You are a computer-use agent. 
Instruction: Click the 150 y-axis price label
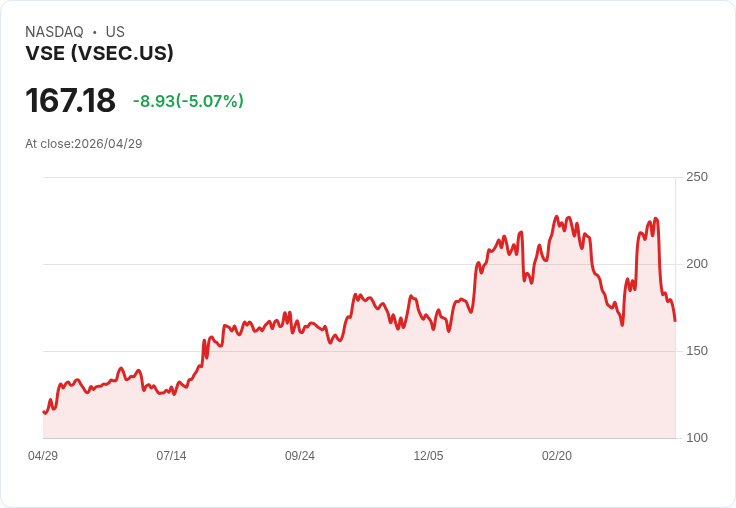pyautogui.click(x=697, y=351)
